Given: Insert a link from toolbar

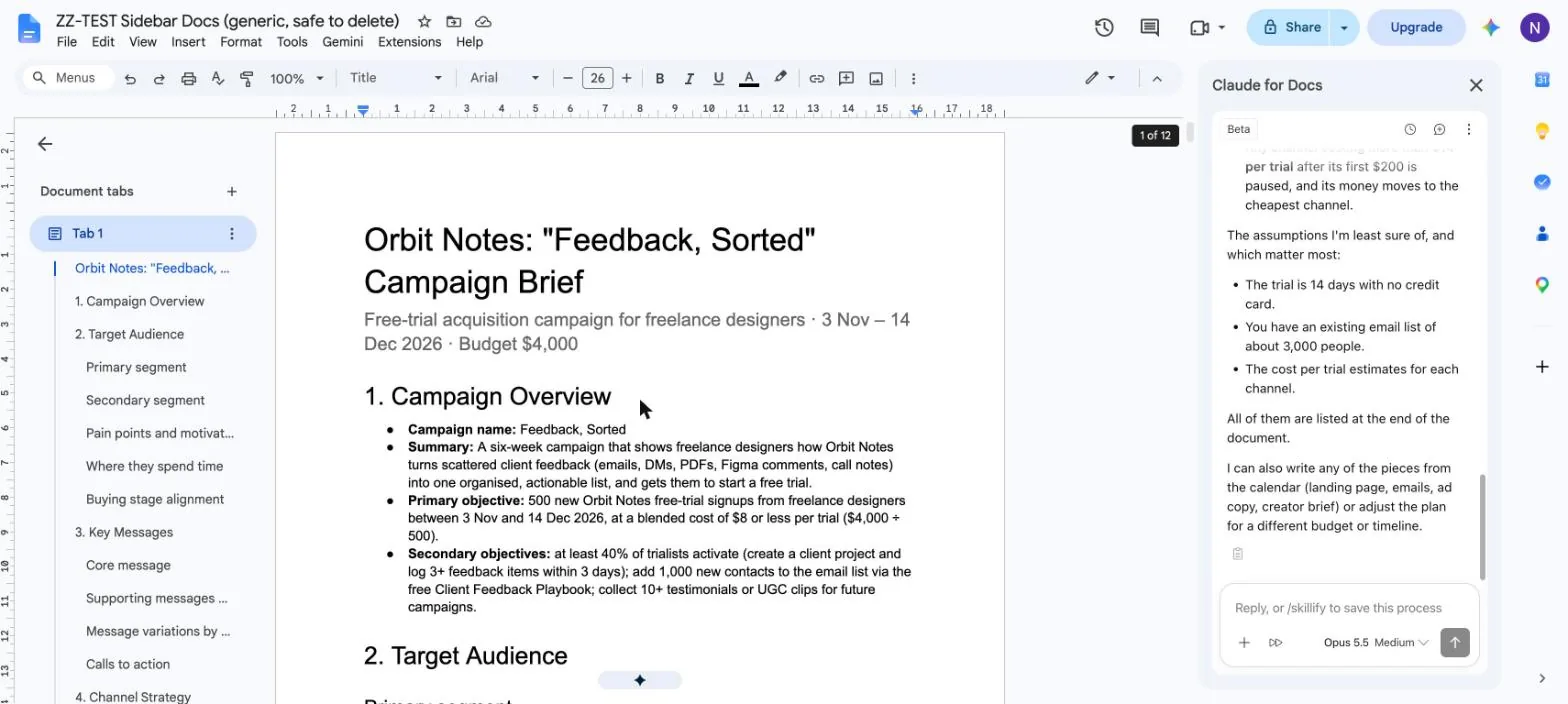Looking at the screenshot, I should (817, 78).
